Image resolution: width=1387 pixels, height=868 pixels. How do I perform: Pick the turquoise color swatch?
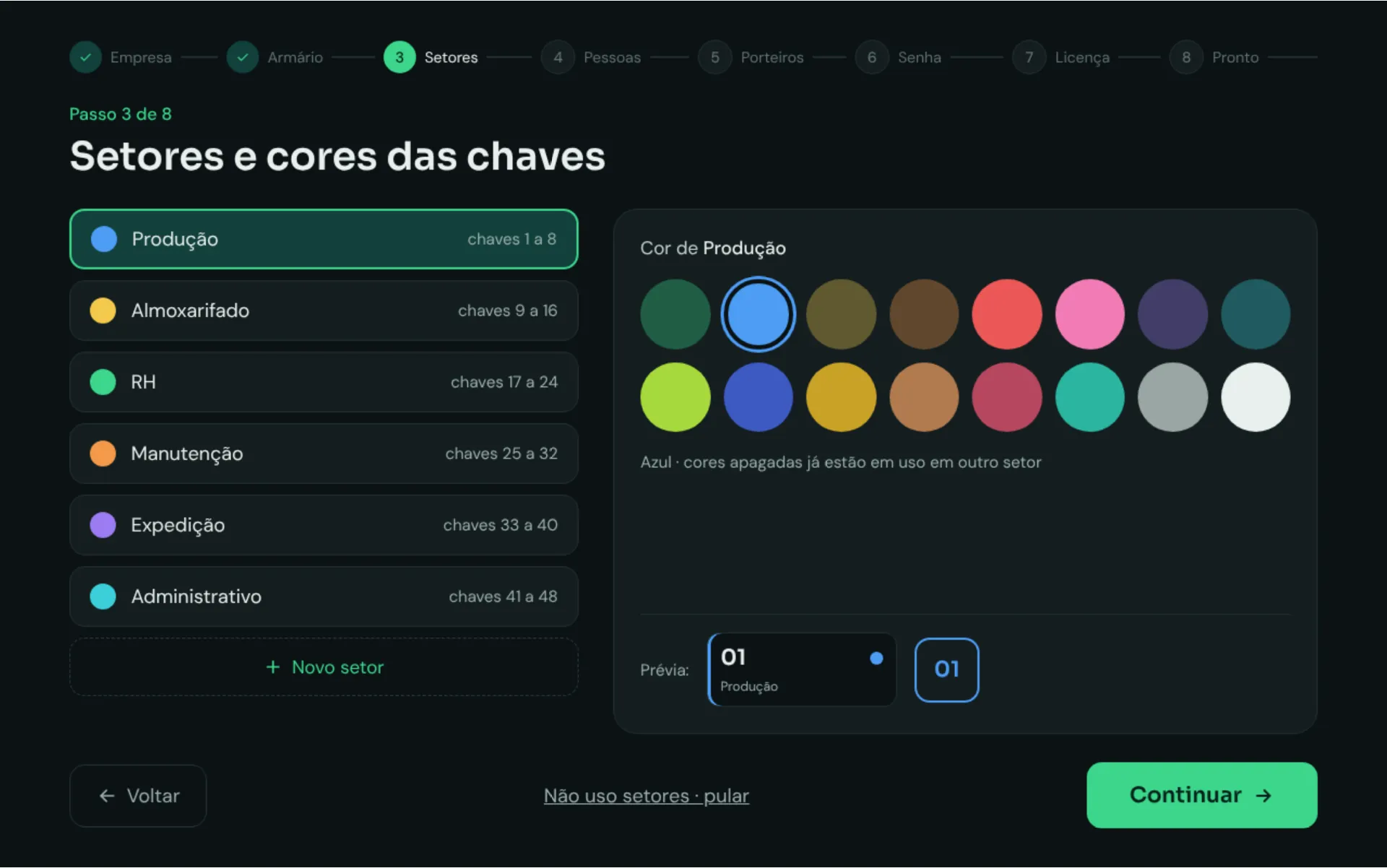coord(1090,397)
